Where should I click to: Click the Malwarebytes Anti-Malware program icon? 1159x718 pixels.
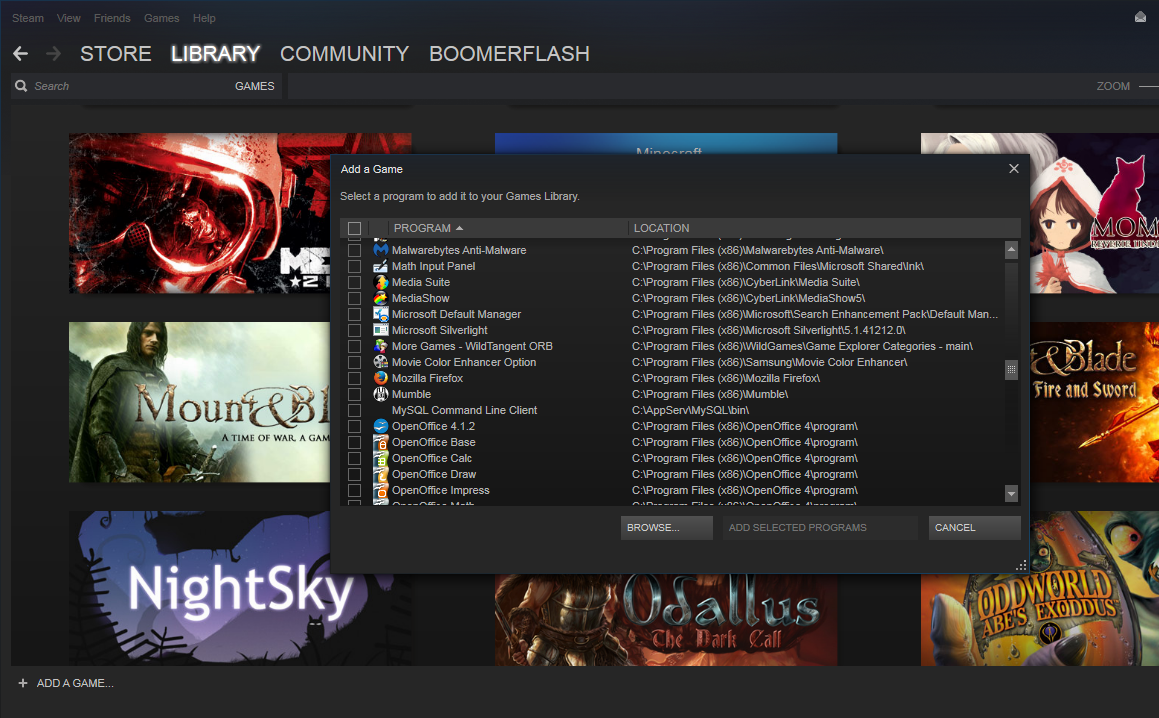(x=380, y=250)
